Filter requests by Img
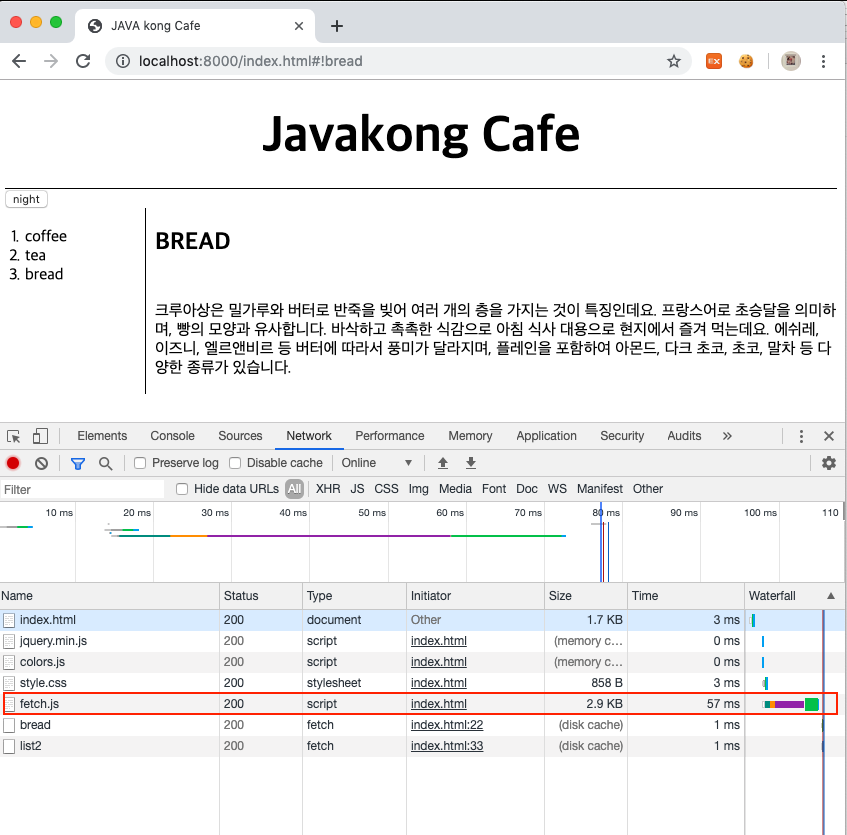 [x=418, y=489]
